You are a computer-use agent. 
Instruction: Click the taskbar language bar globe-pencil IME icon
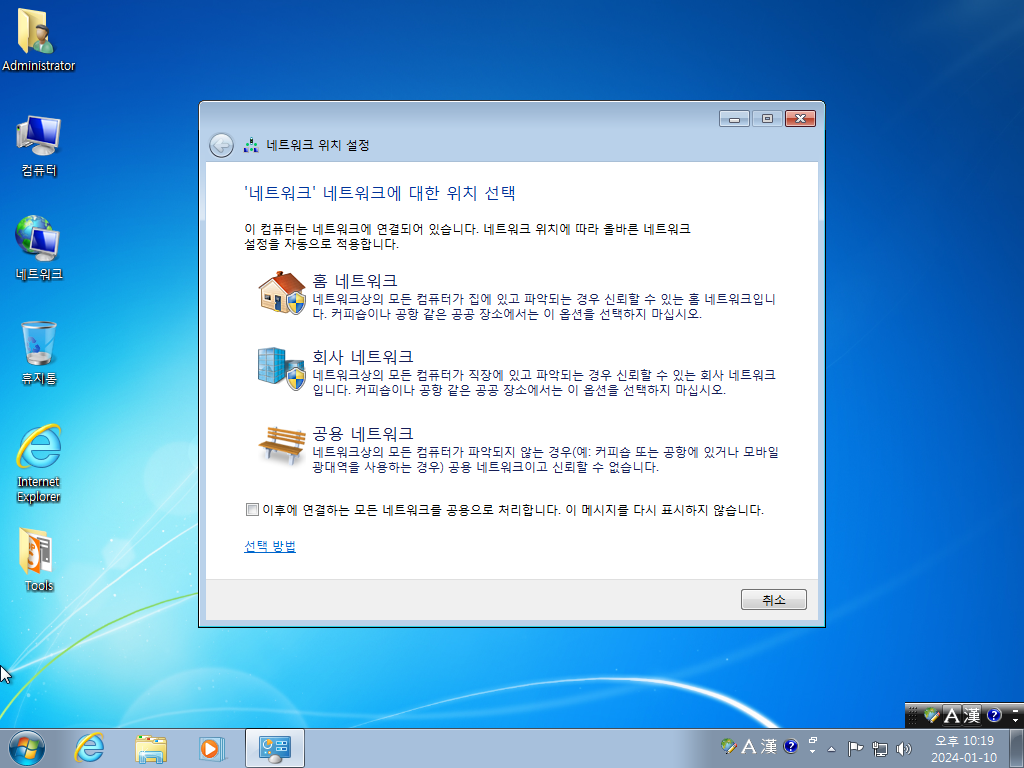click(728, 746)
